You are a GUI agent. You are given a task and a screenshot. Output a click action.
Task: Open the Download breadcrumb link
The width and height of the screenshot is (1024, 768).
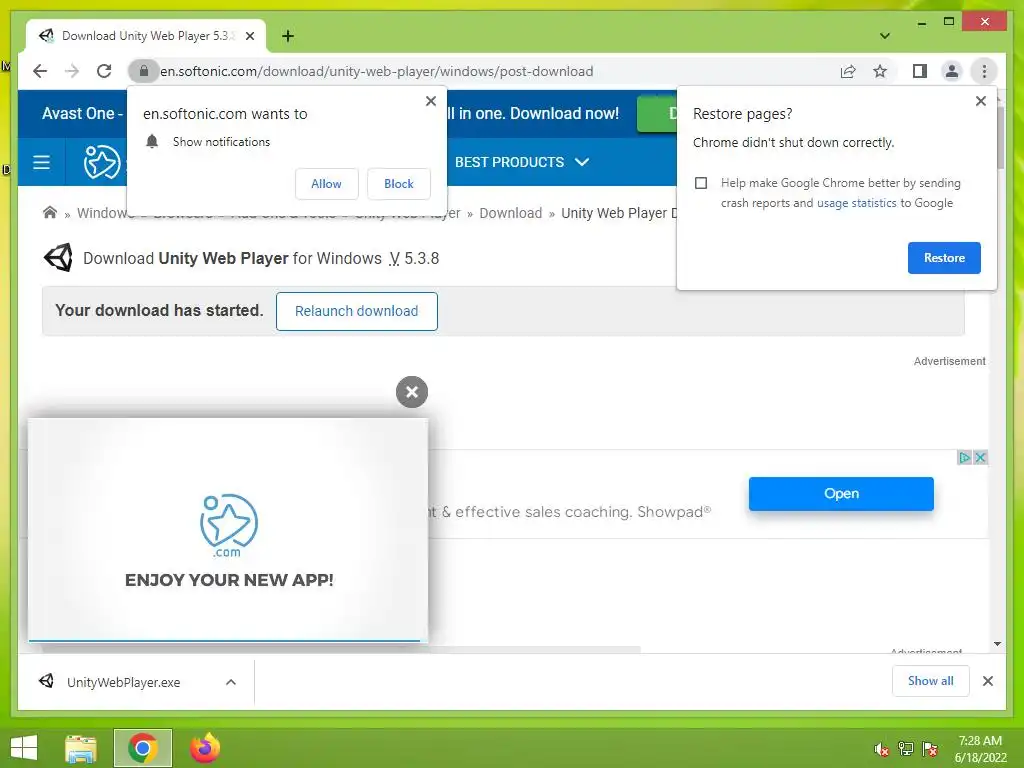pos(510,213)
